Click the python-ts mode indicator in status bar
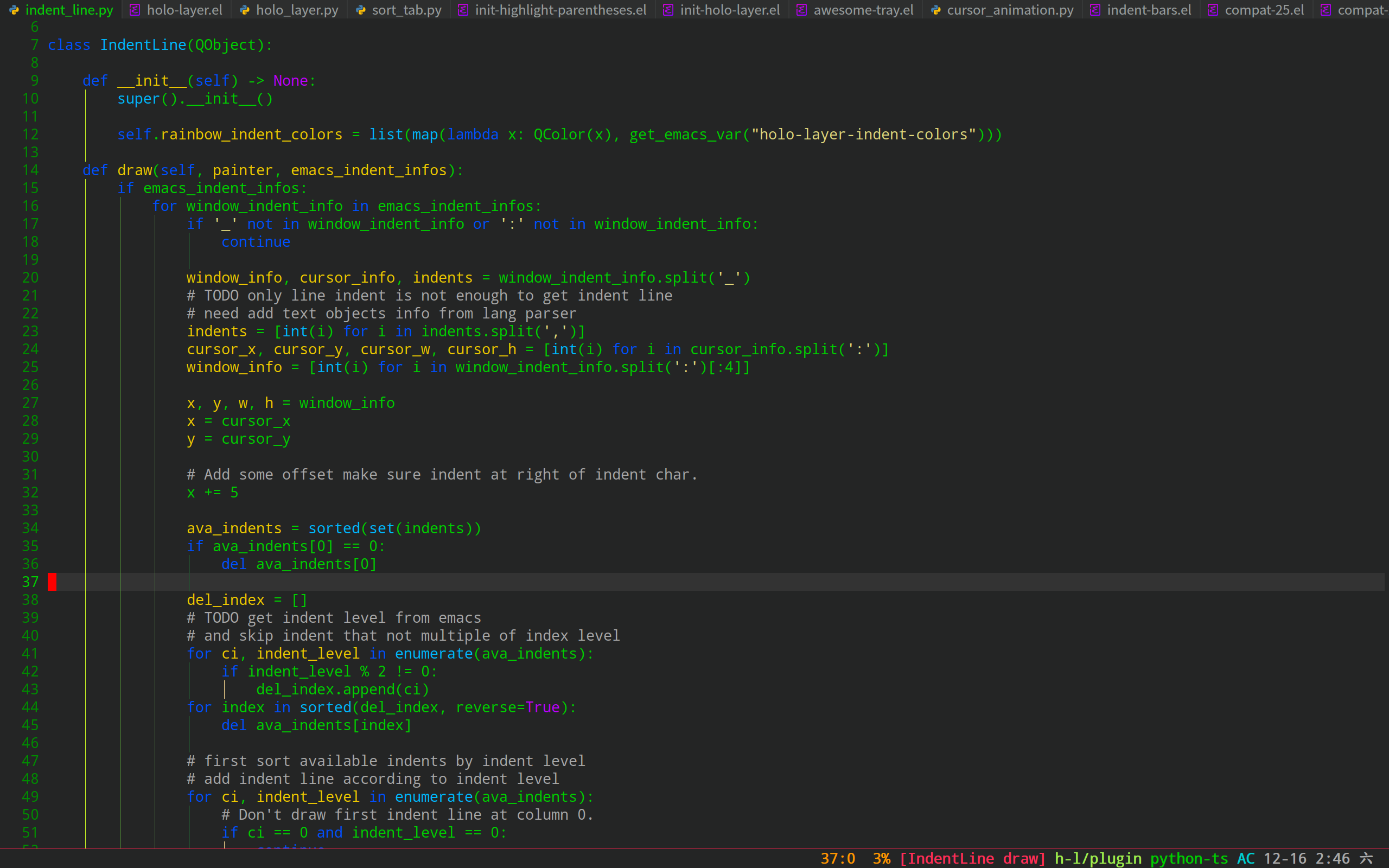 click(x=1189, y=858)
